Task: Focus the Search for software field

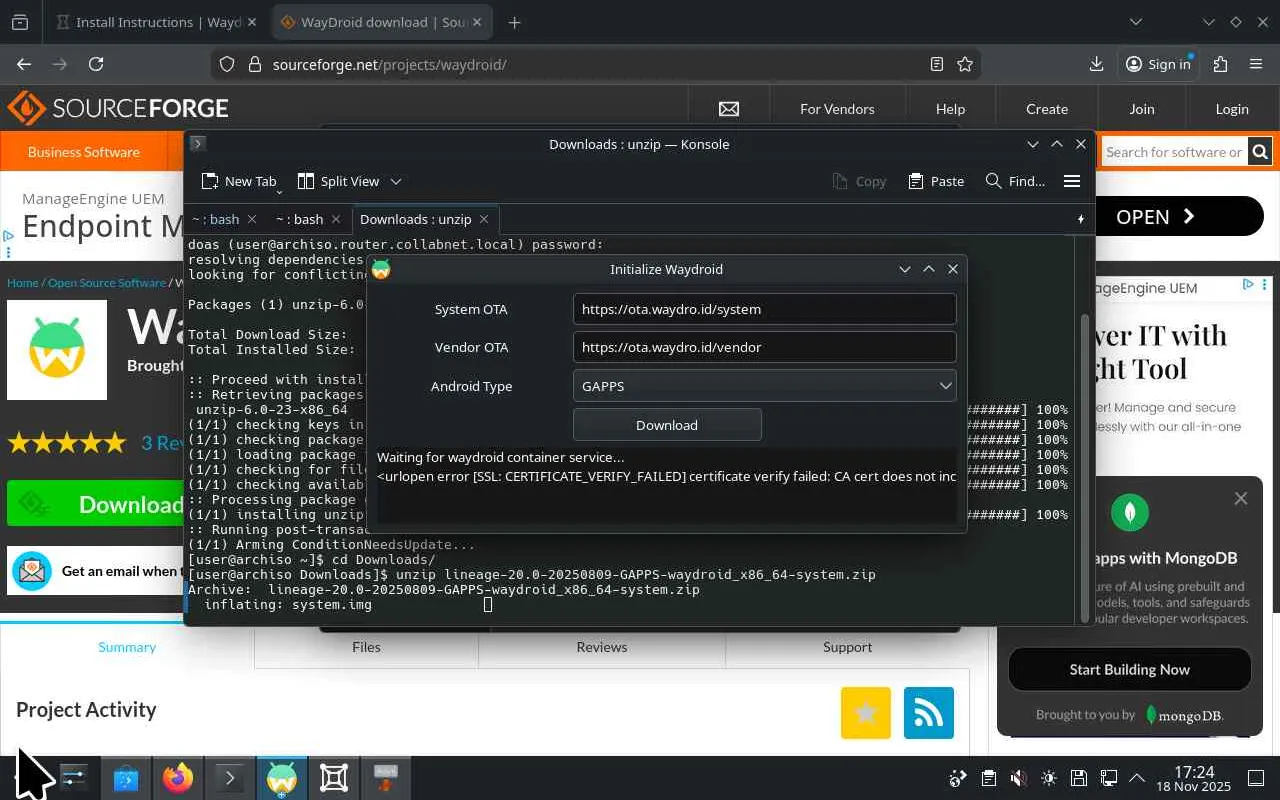Action: click(x=1174, y=152)
